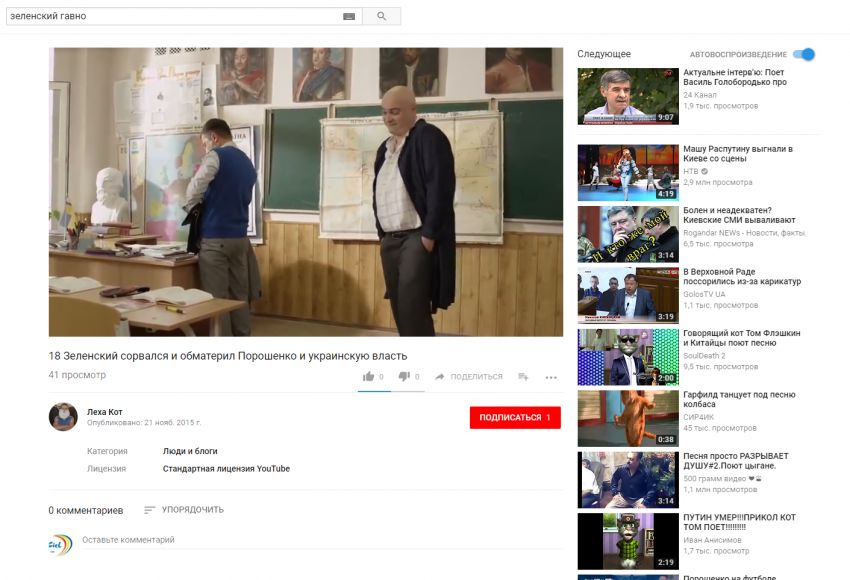Click title Песня просто РАЗРЫВАЕТ ДУШУ#2

pyautogui.click(x=736, y=461)
